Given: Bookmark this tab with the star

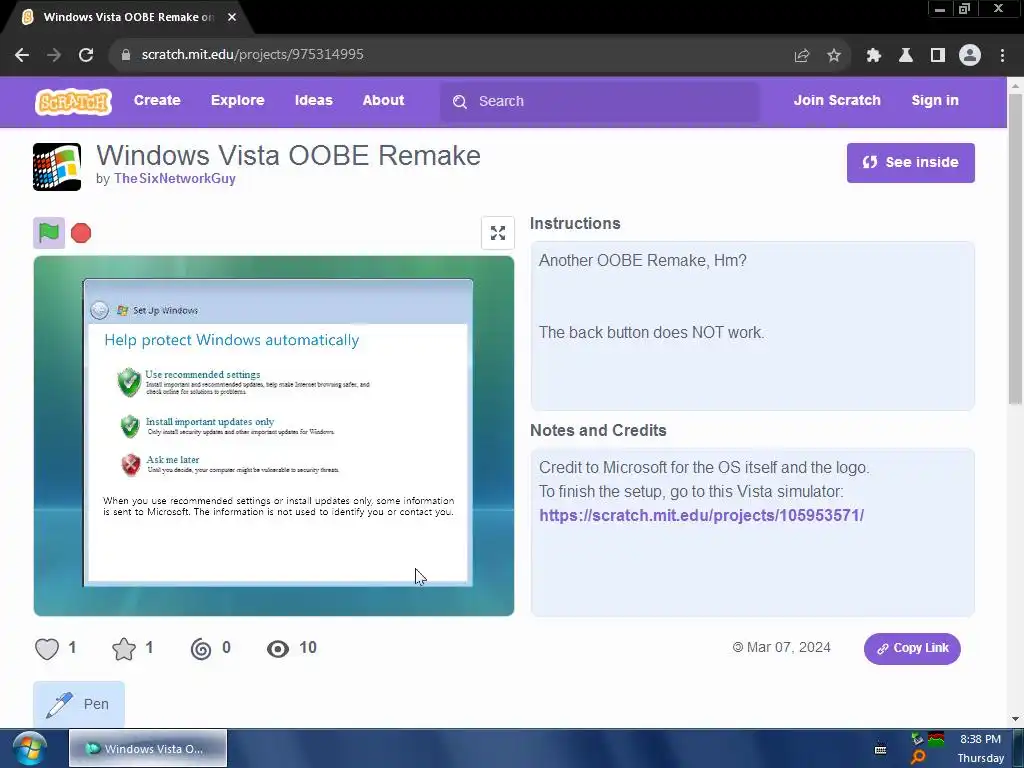Looking at the screenshot, I should pos(834,56).
